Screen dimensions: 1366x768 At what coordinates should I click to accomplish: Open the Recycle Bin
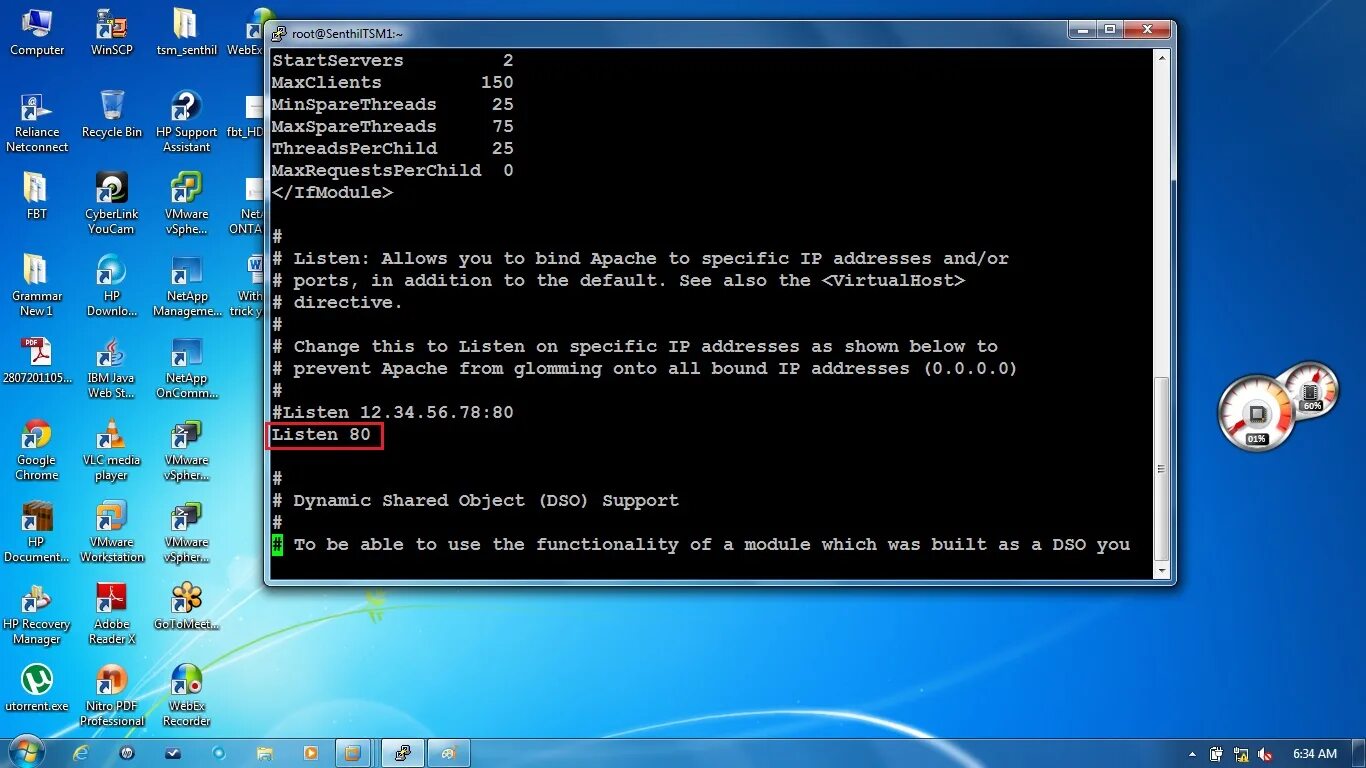point(112,114)
